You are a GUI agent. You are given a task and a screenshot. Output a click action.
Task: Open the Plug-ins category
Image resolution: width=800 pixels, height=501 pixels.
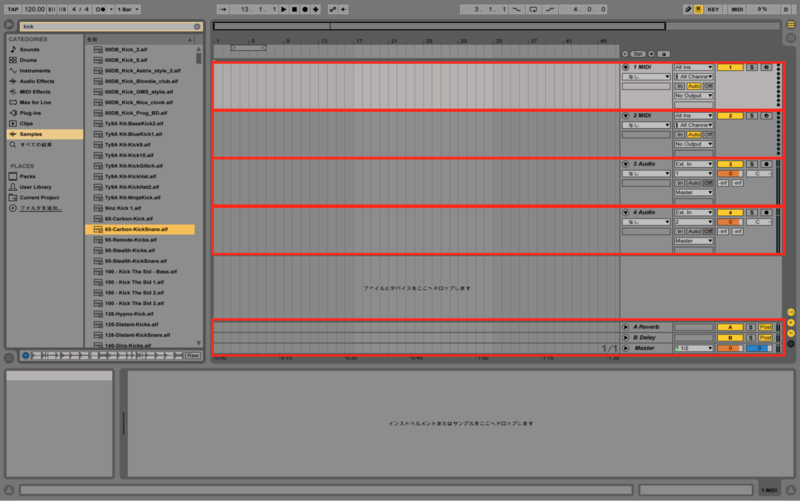pyautogui.click(x=30, y=113)
